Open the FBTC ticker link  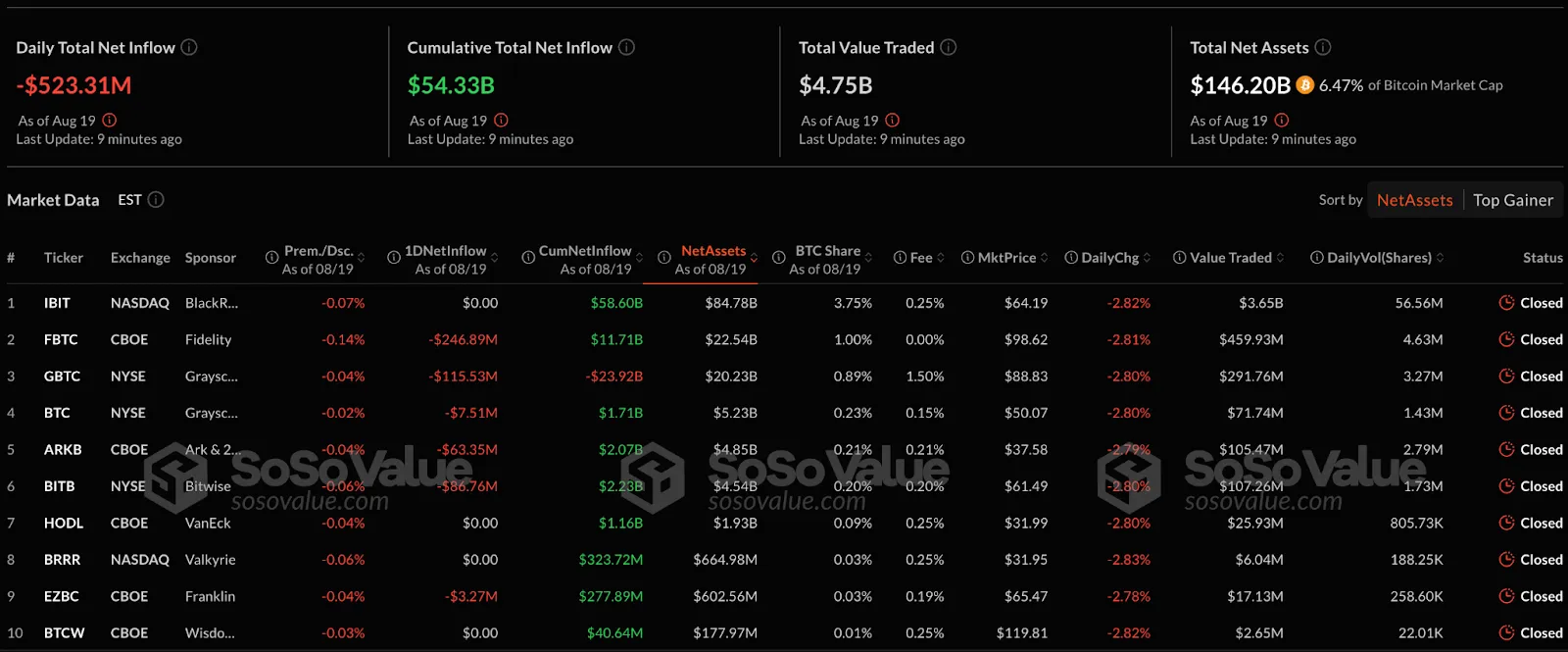pyautogui.click(x=61, y=339)
